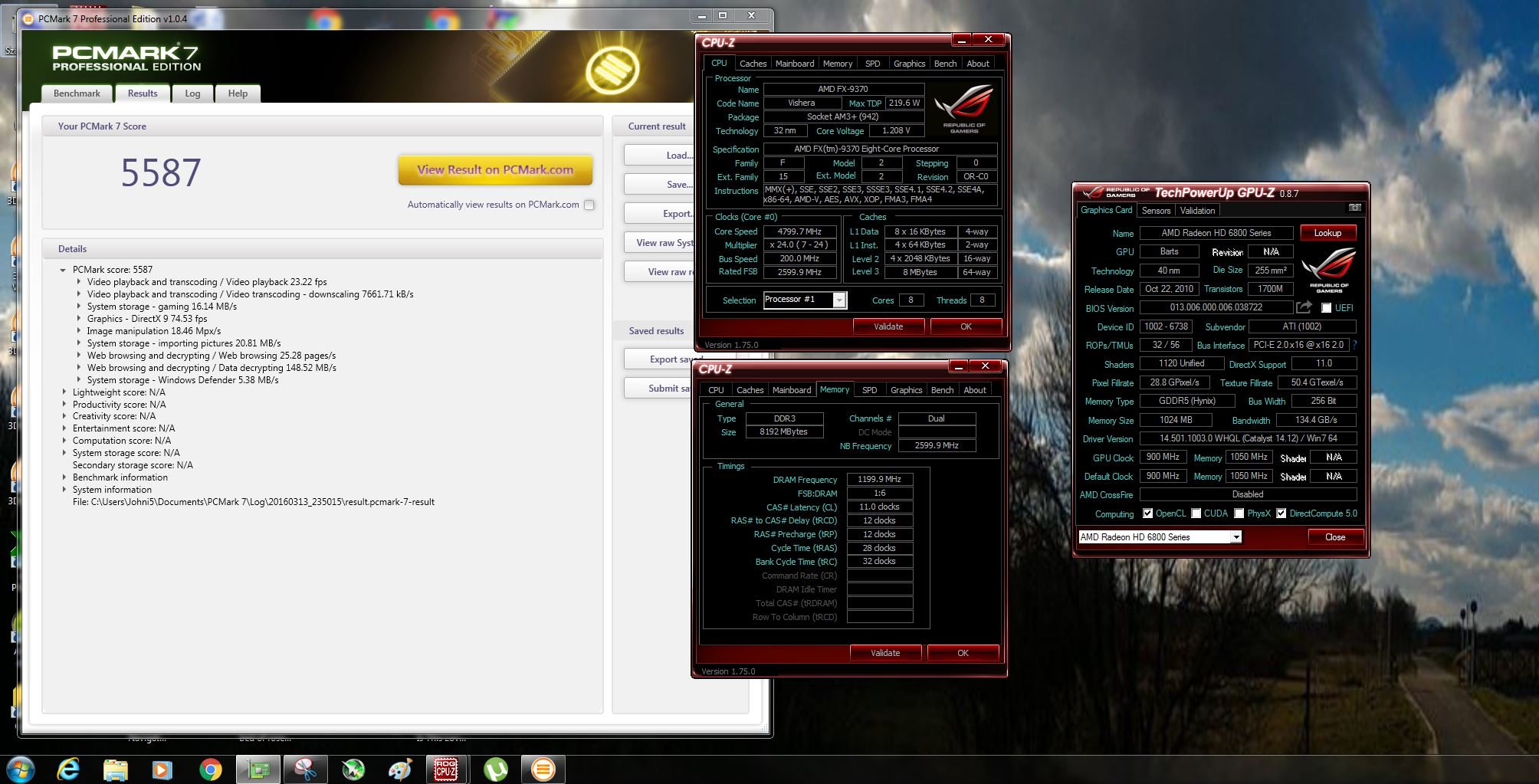Open the Validation tab in GPU-Z
The width and height of the screenshot is (1539, 784).
1197,211
